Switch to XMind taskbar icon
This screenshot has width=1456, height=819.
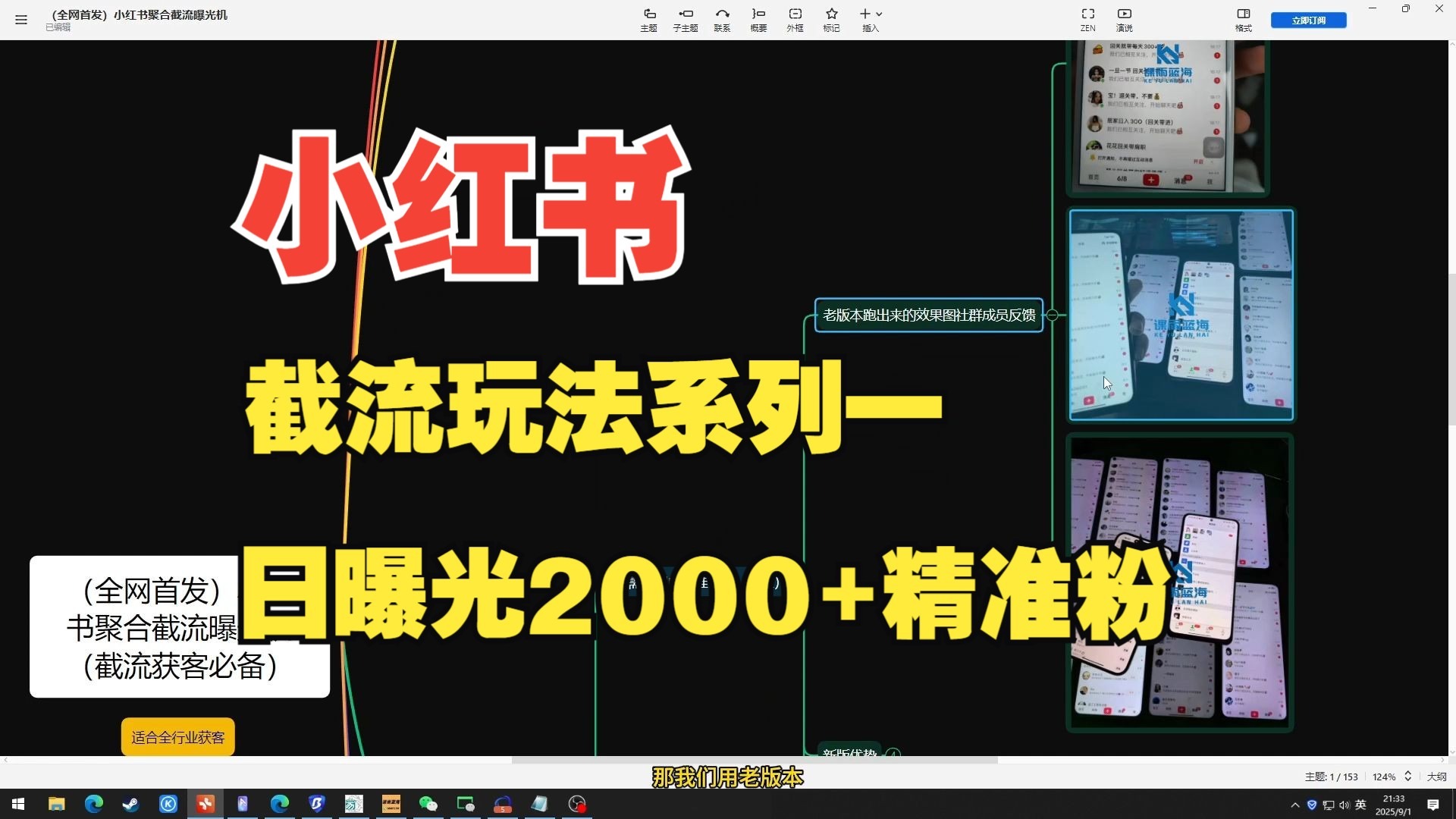coord(206,804)
